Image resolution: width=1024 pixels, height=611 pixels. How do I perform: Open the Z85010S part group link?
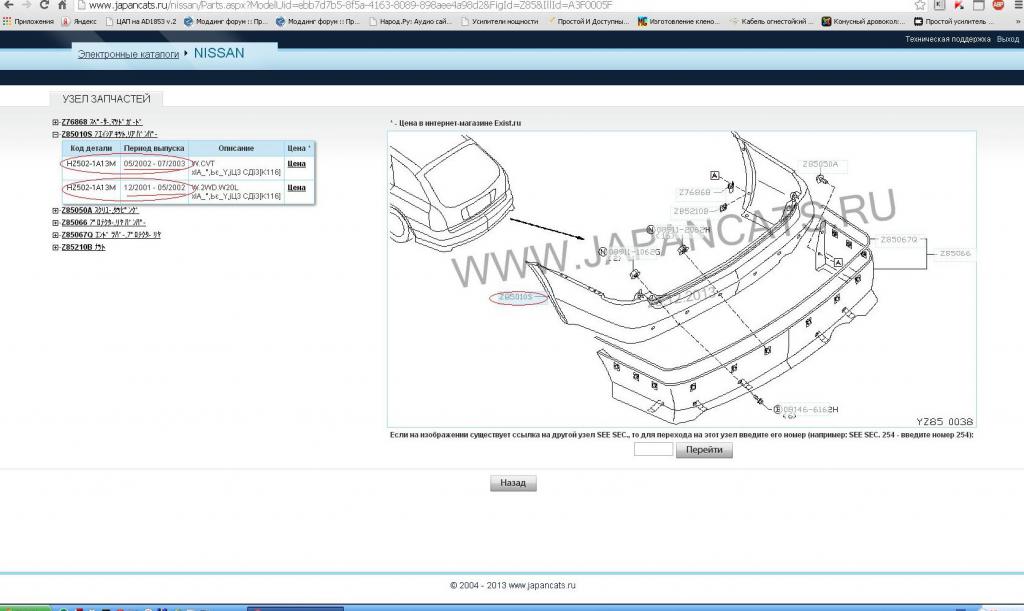coord(109,134)
